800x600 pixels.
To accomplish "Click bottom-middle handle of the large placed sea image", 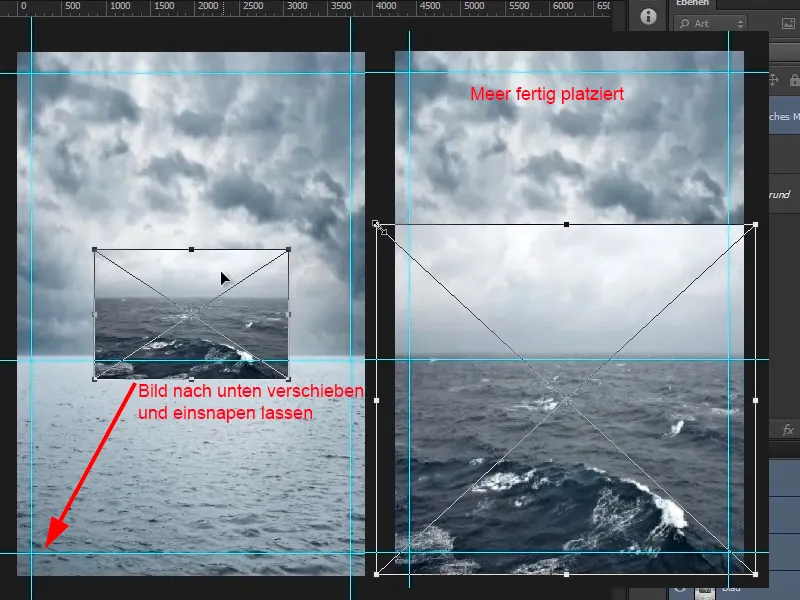I will pos(566,574).
